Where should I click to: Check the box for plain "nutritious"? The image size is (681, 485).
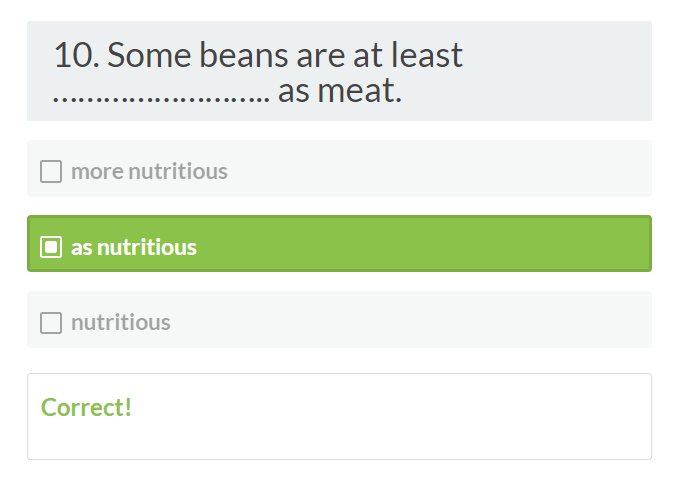tap(51, 323)
